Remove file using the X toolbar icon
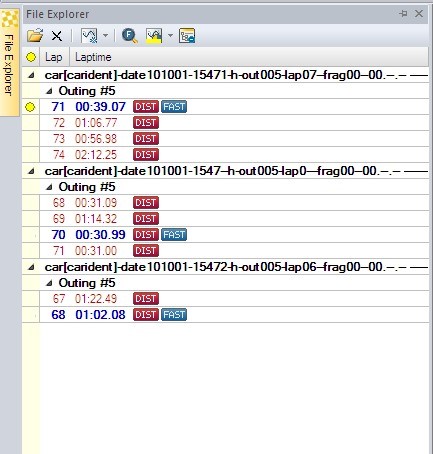 click(57, 36)
